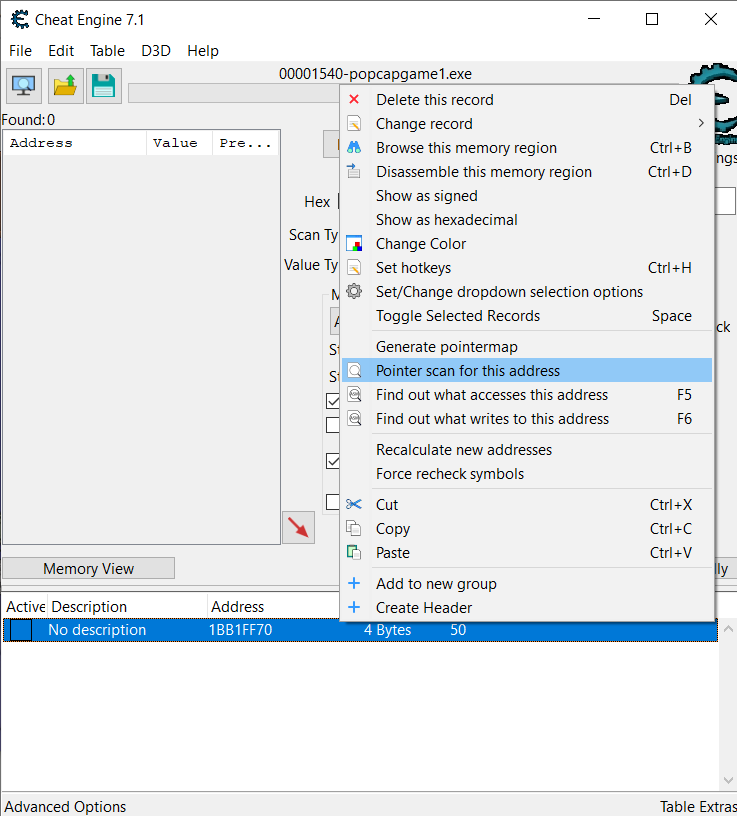This screenshot has height=816, width=737.
Task: Select Show as hexadecimal
Action: [x=527, y=220]
